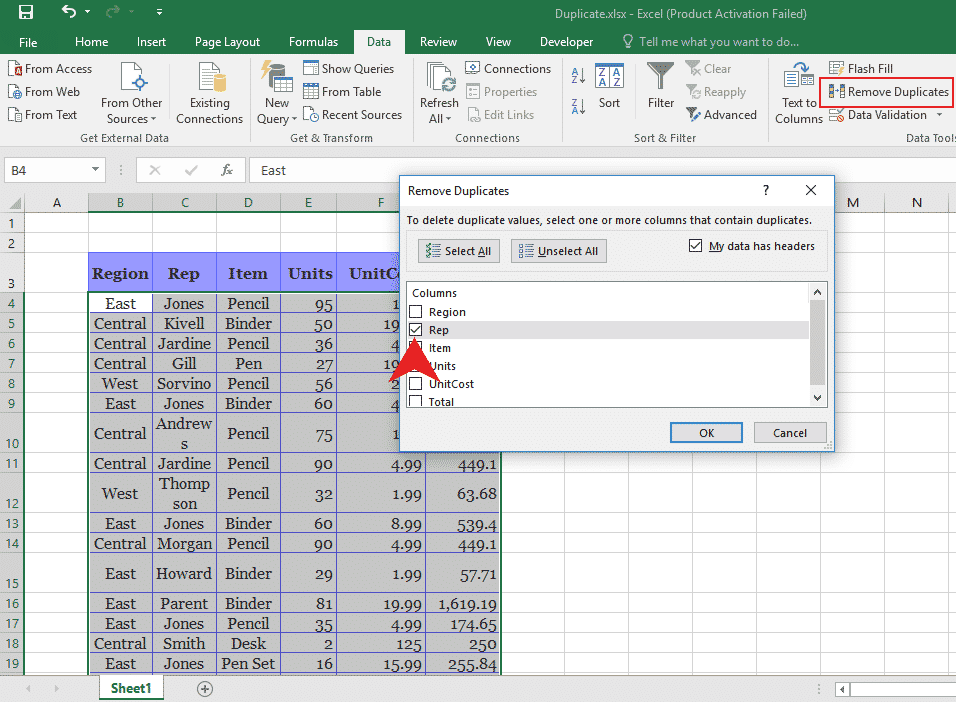Screen dimensions: 956x702
Task: Open the Name Box dropdown arrow
Action: point(96,171)
